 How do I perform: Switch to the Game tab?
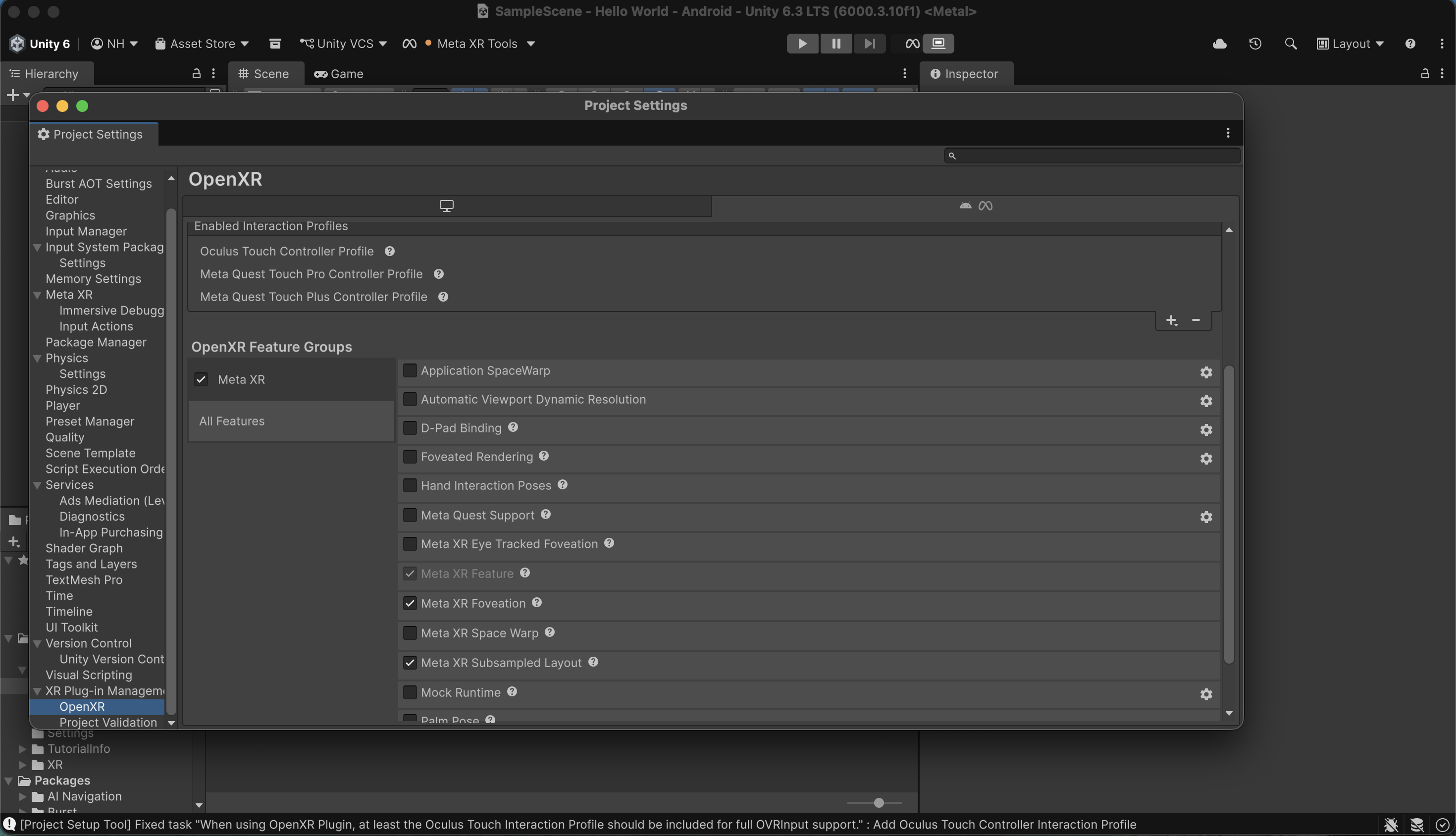point(339,73)
